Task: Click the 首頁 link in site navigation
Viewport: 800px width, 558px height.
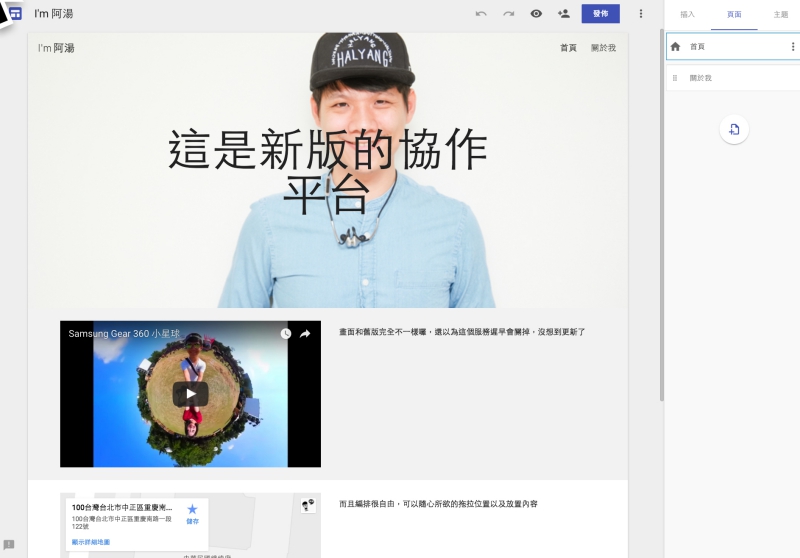Action: [568, 48]
